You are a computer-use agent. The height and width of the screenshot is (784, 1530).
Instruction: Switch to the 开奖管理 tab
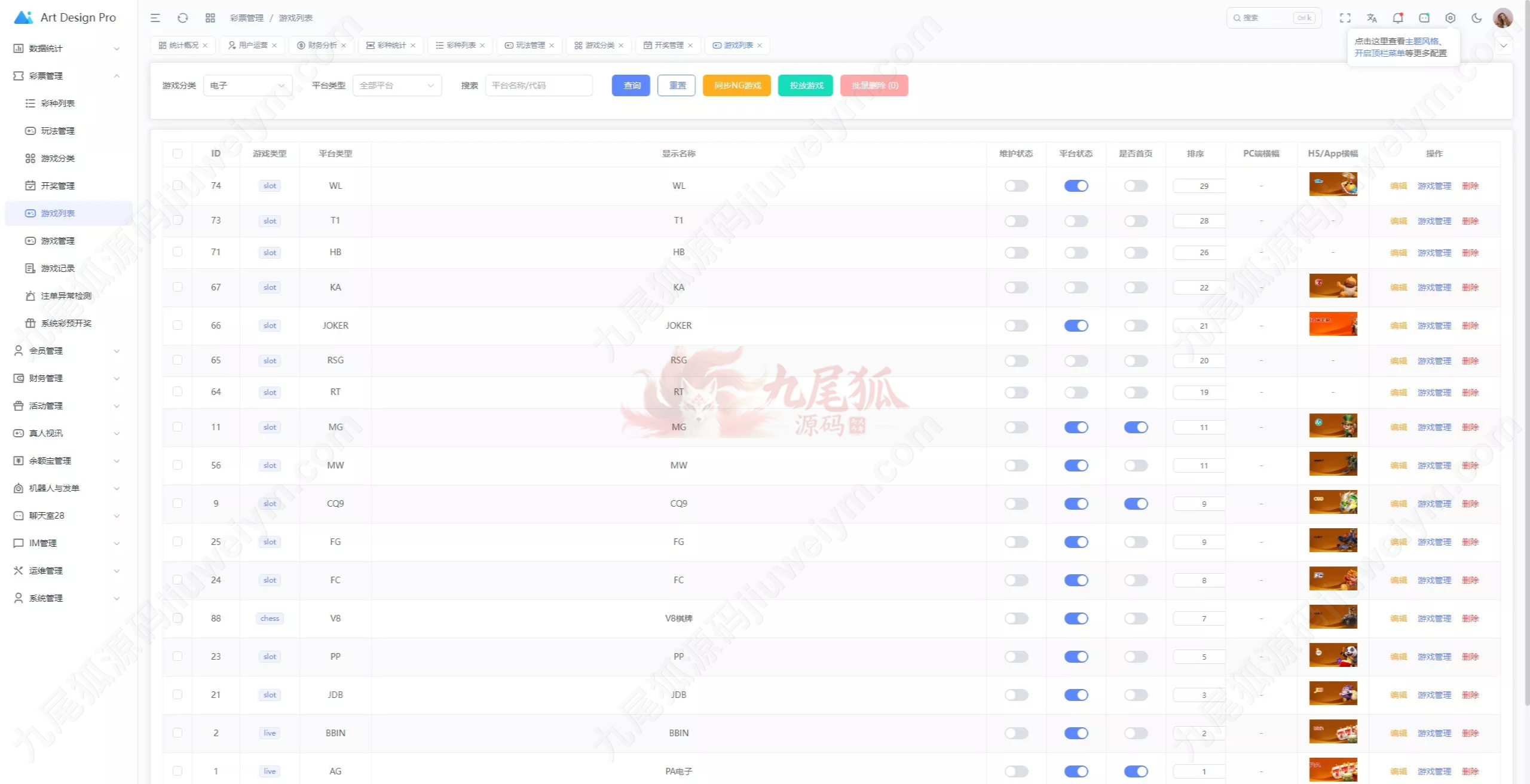(x=668, y=45)
